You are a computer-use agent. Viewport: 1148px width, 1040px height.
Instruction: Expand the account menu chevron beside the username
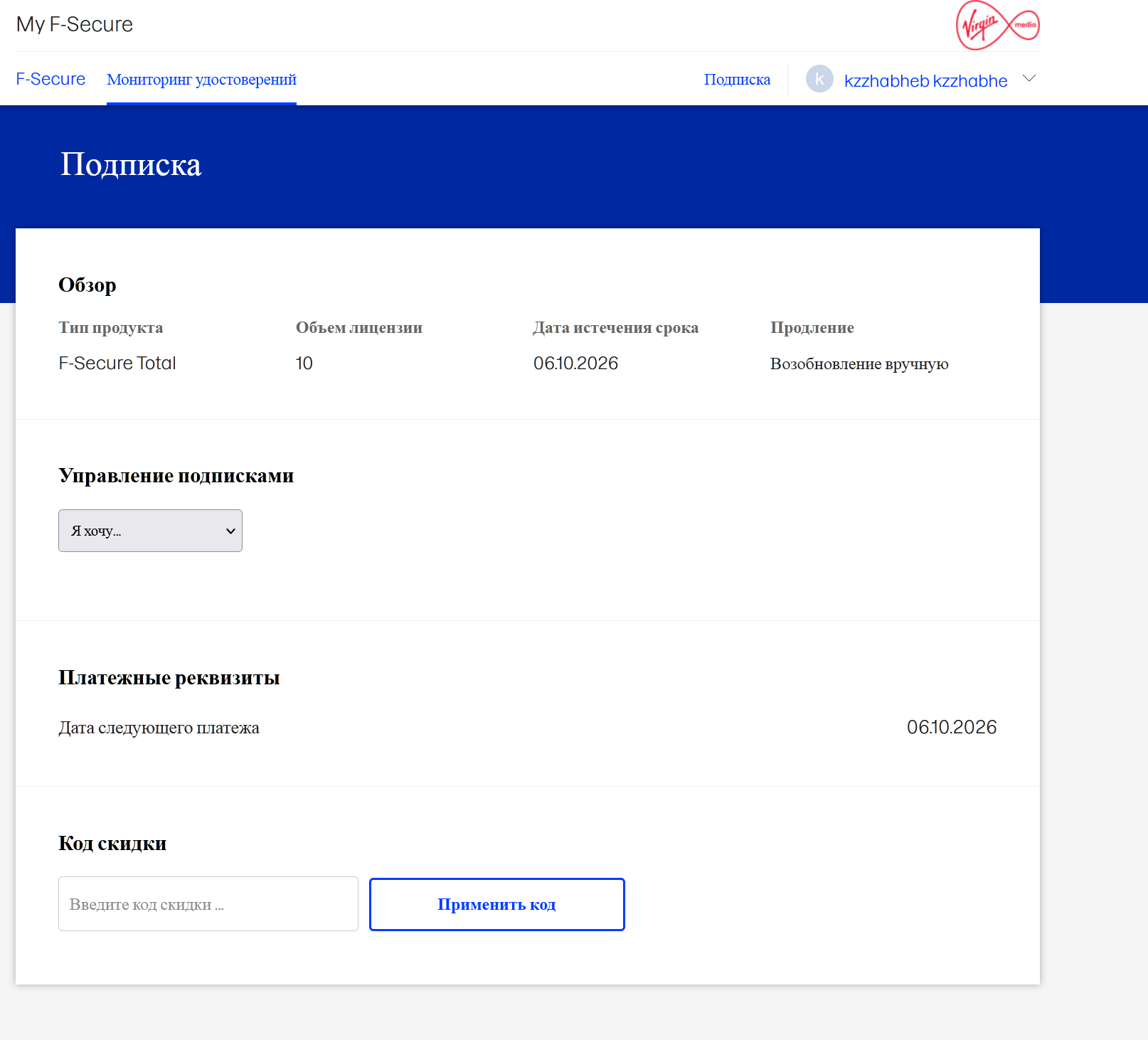pyautogui.click(x=1029, y=78)
